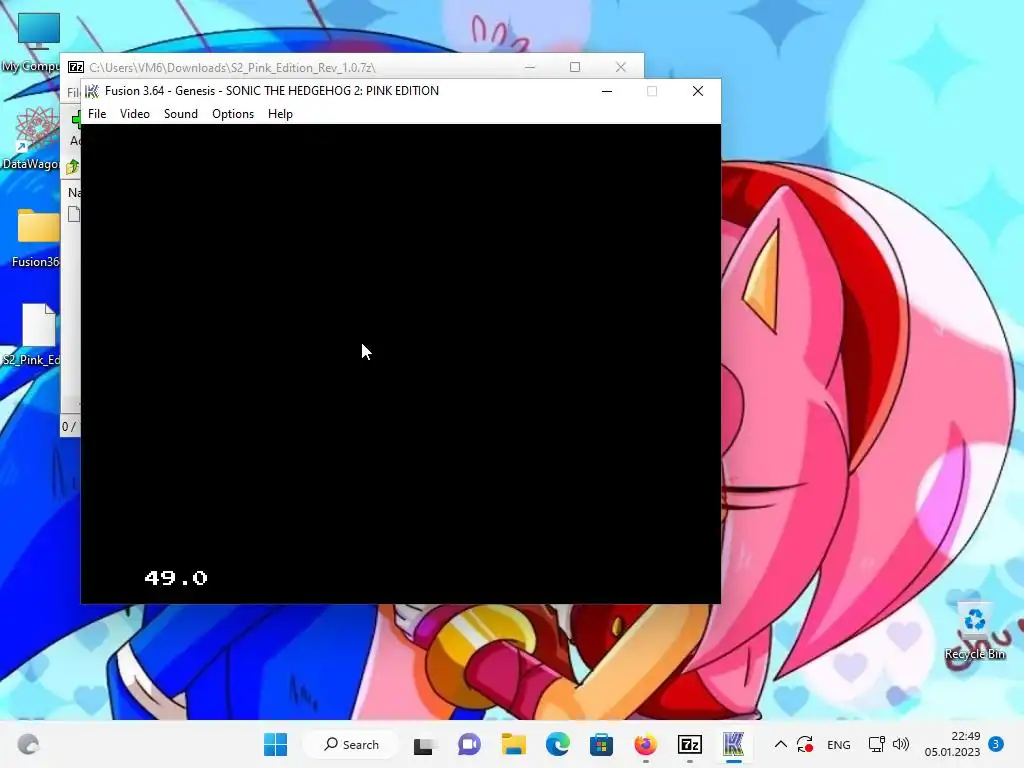Open the clock and date flyout
The image size is (1024, 768).
pyautogui.click(x=952, y=744)
